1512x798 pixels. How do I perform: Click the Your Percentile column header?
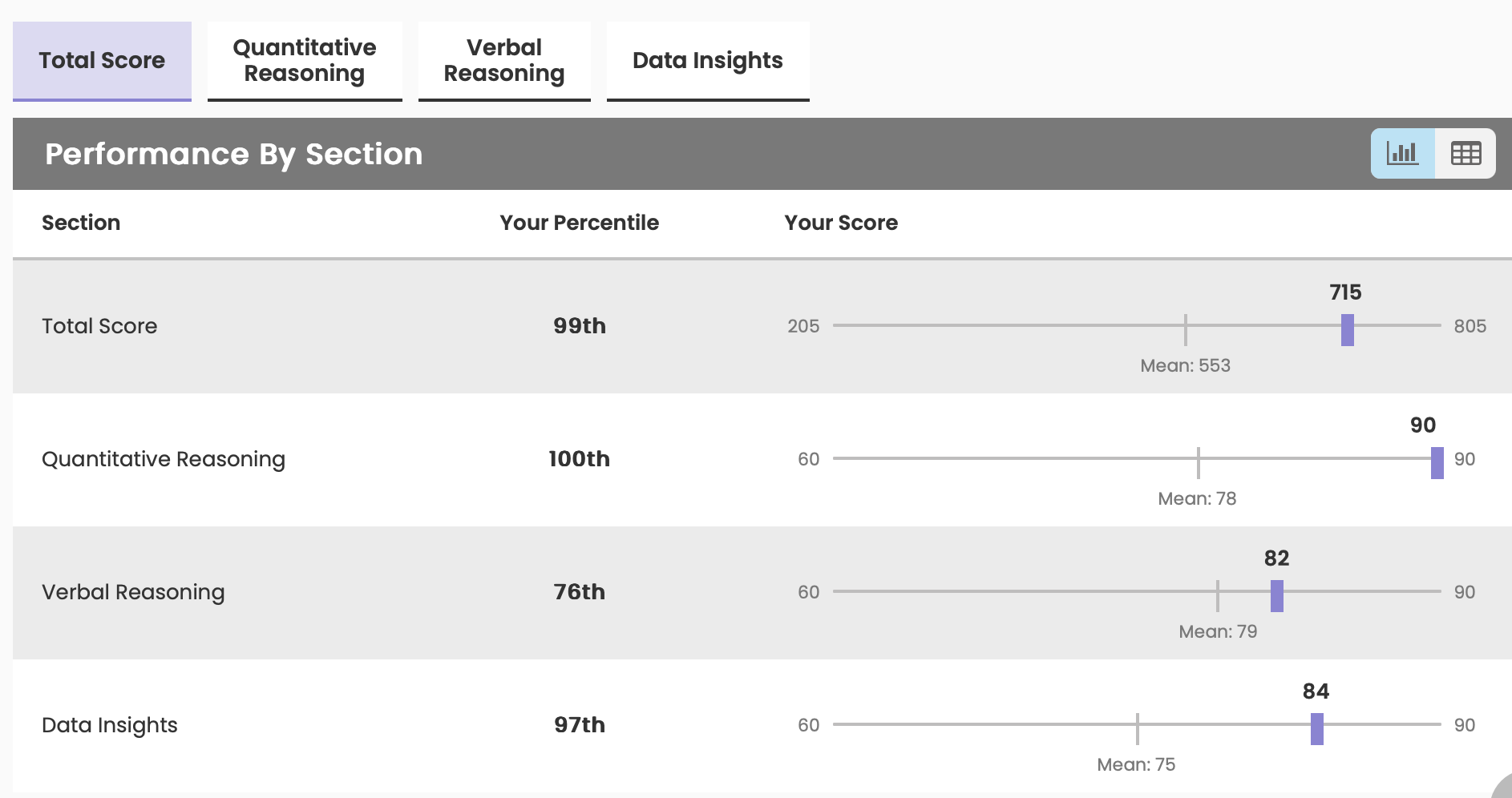click(x=579, y=223)
